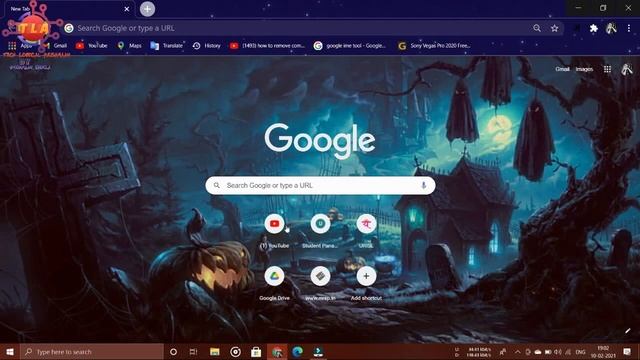Open the YouTube bookmark in bookmarks bar
This screenshot has height=360, width=640.
coord(92,46)
